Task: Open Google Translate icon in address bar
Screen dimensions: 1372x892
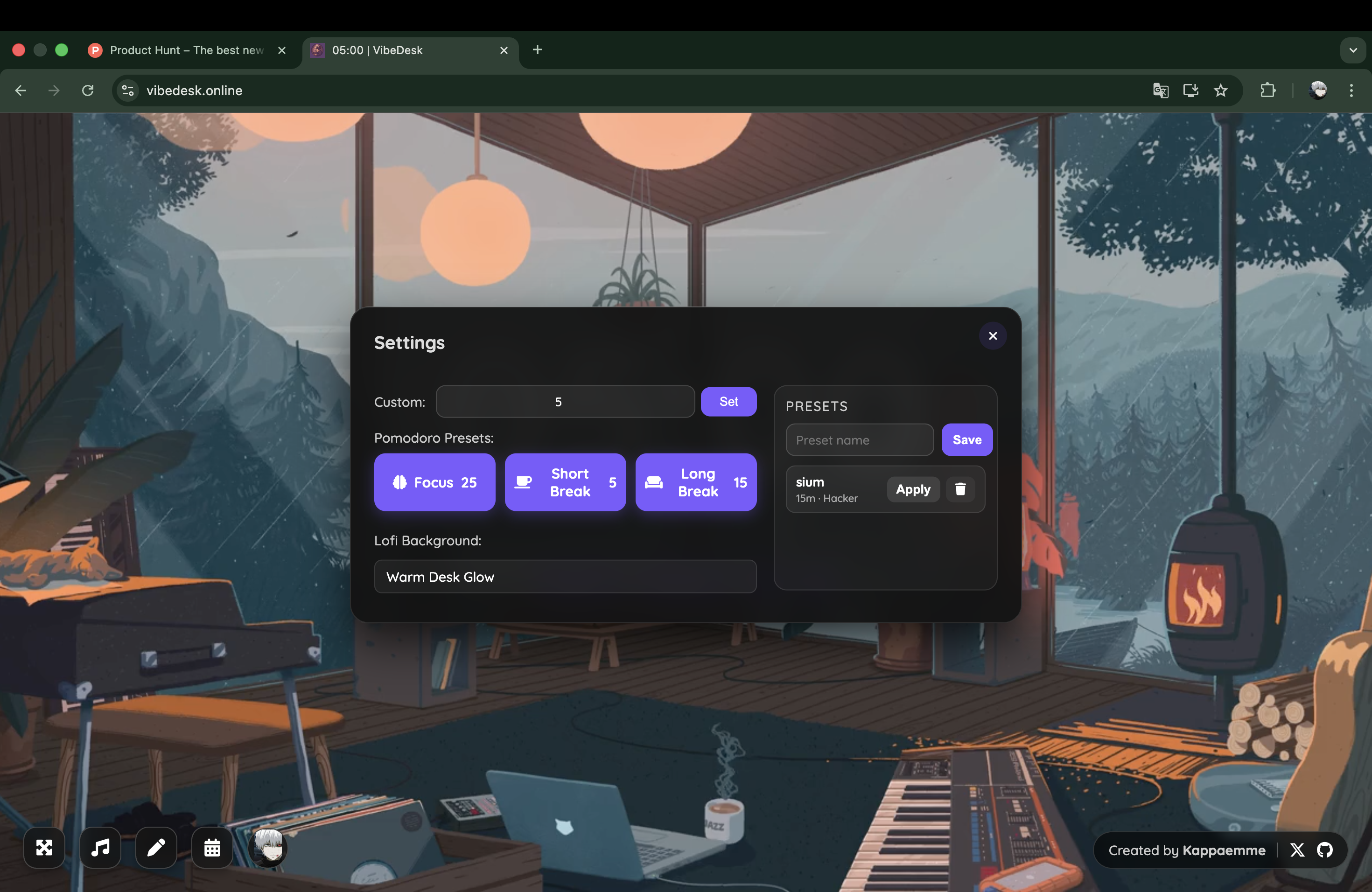Action: (1161, 91)
